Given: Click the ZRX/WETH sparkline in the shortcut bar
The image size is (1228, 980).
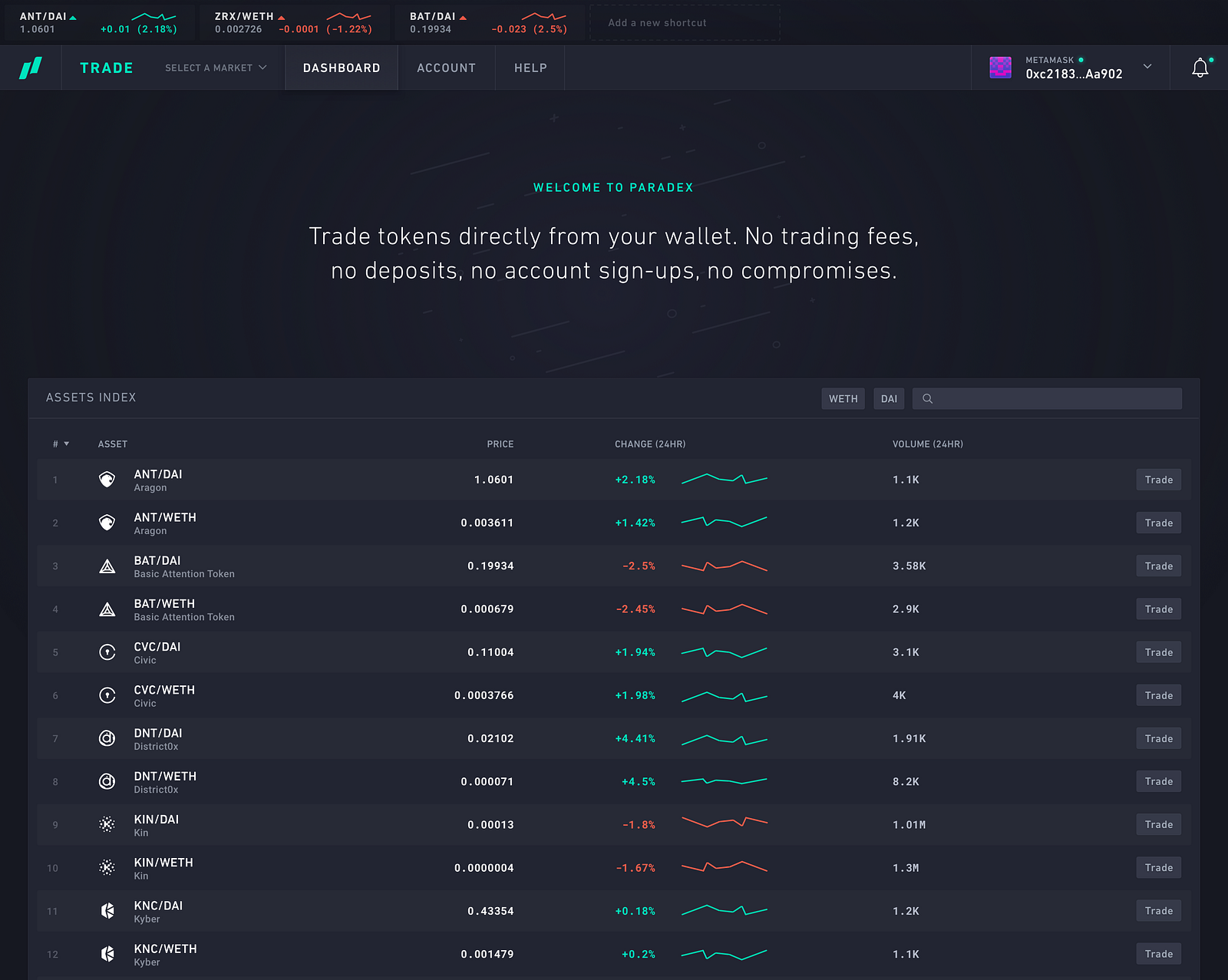Looking at the screenshot, I should coord(348,16).
